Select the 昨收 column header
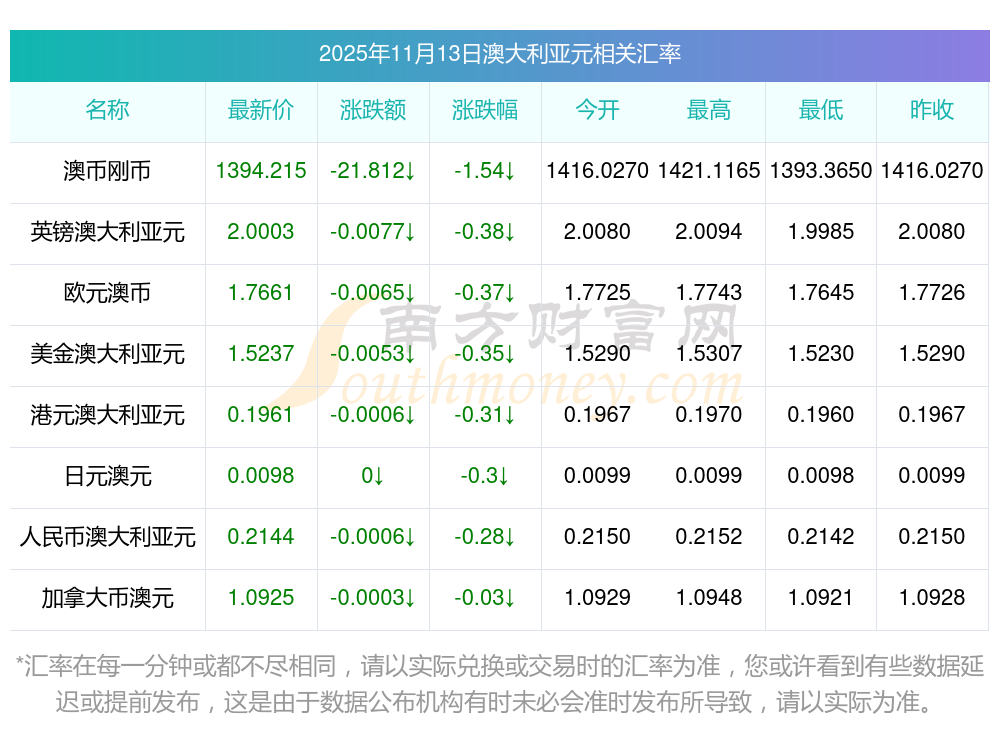The width and height of the screenshot is (1000, 733). [x=932, y=110]
